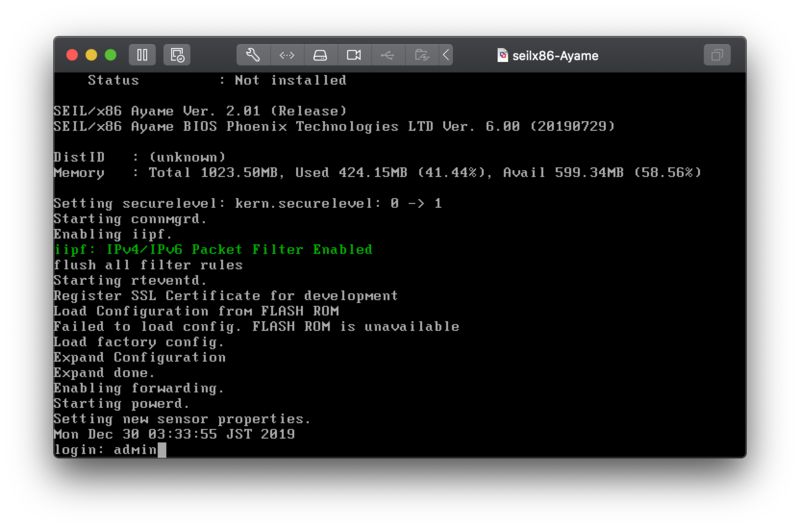Pause the virtual machine
This screenshot has width=800, height=529.
pos(142,55)
